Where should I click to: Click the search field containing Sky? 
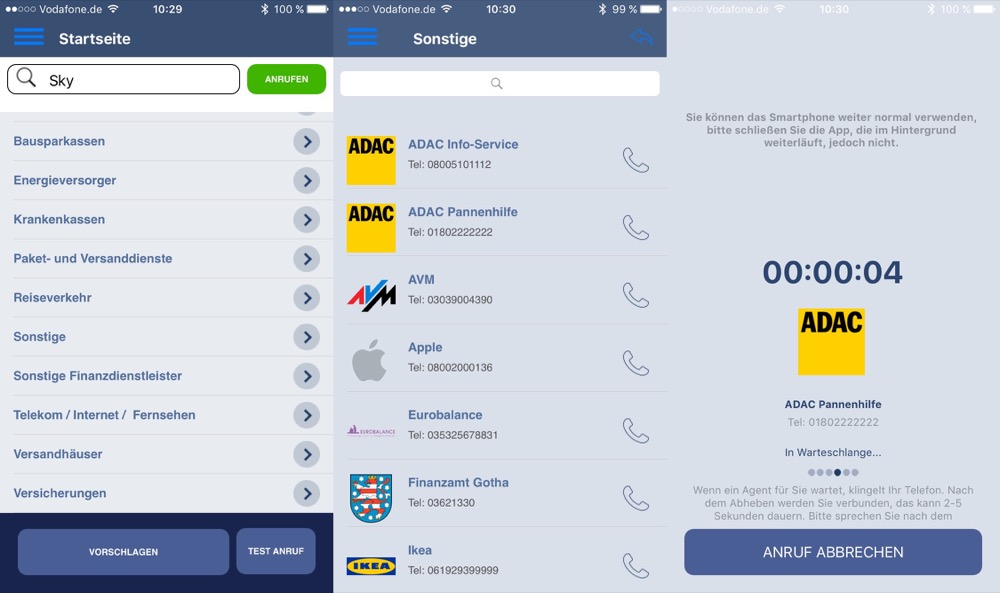tap(124, 79)
